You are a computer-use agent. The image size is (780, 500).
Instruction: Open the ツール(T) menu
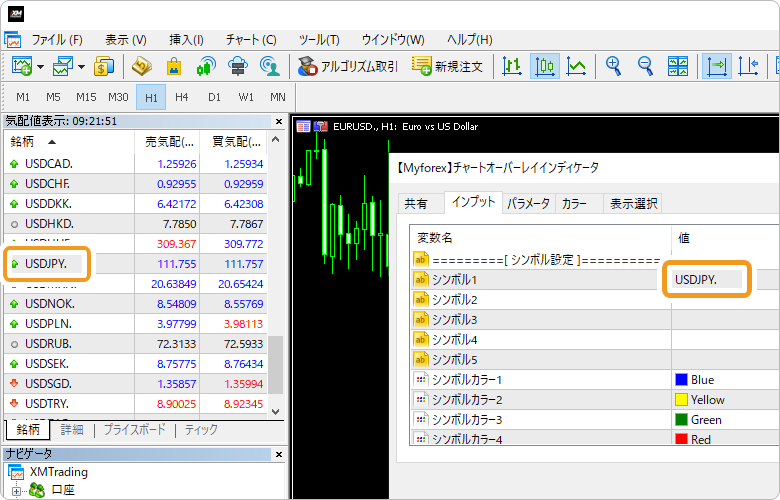(319, 40)
